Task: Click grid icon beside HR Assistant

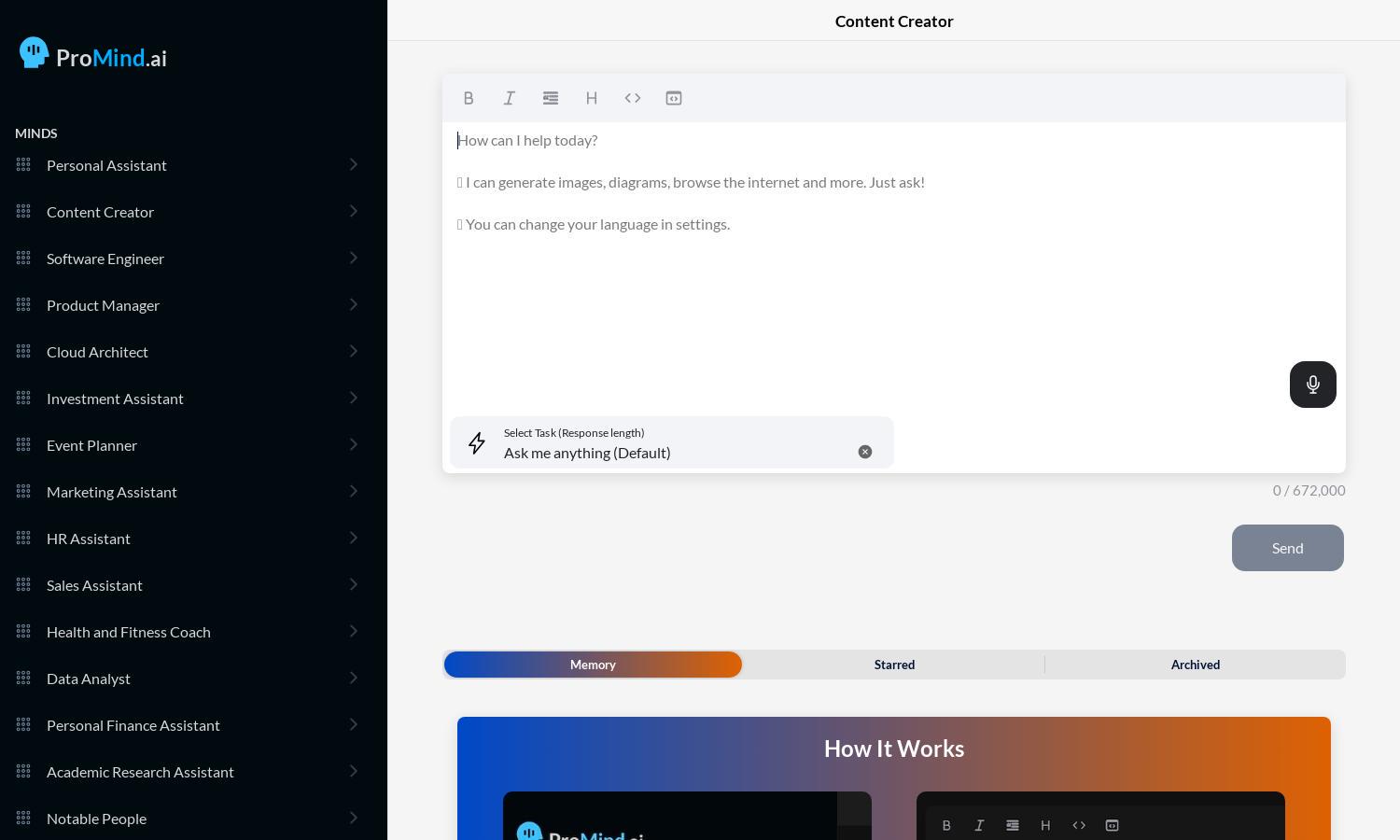Action: pyautogui.click(x=23, y=539)
